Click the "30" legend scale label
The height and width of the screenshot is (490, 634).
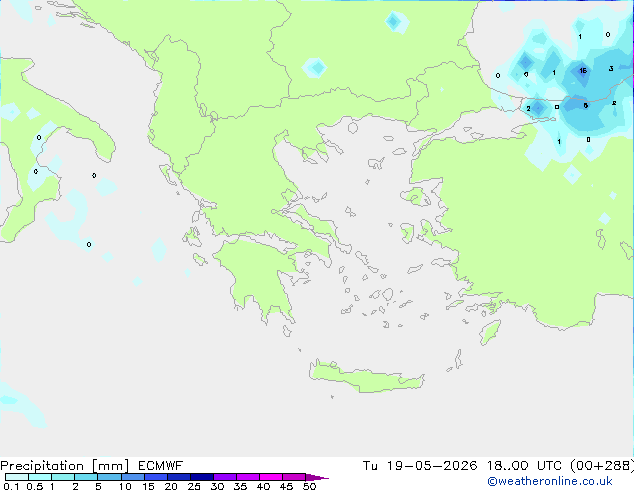click(217, 486)
